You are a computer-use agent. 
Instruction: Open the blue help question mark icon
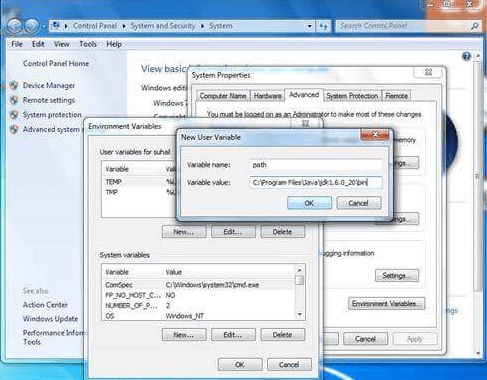[x=466, y=56]
